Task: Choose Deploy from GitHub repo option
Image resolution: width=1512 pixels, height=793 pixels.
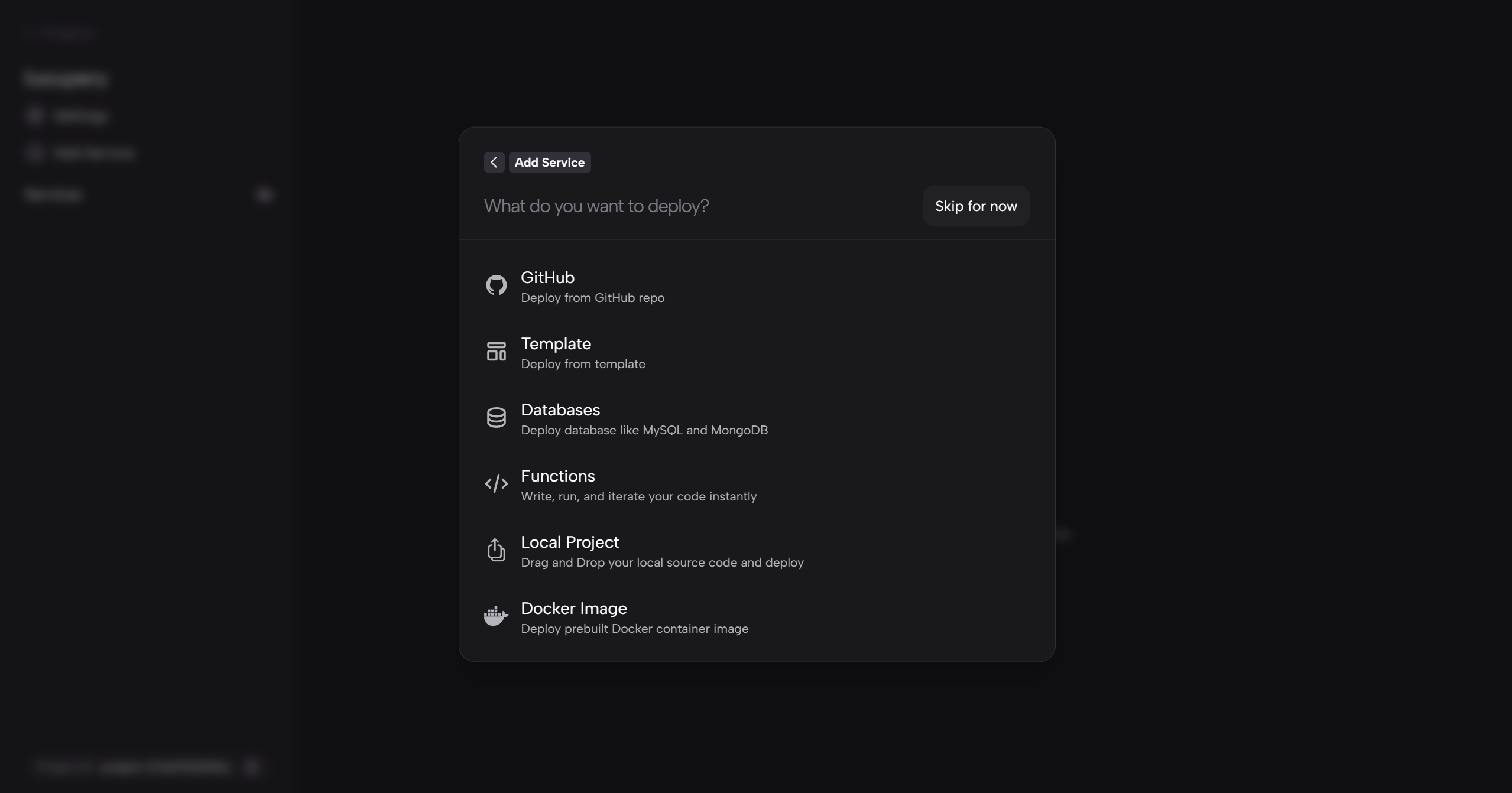Action: click(x=593, y=287)
